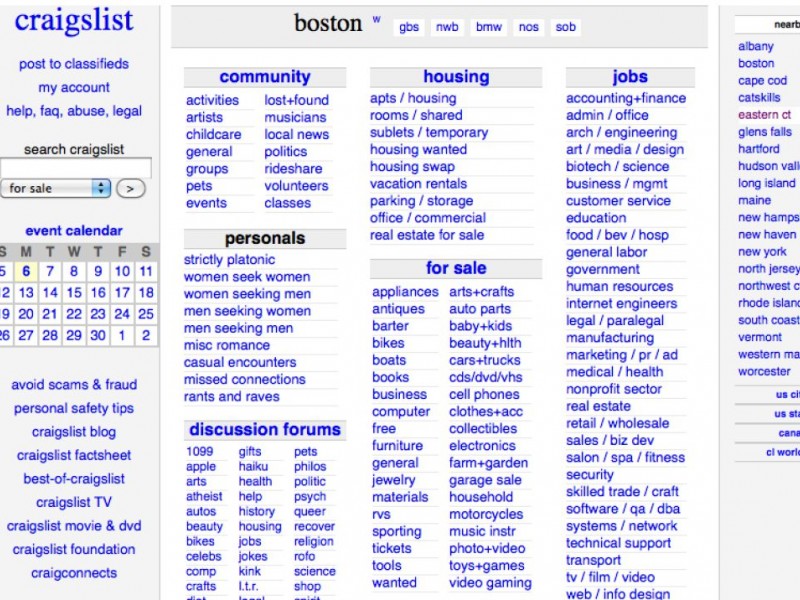Browse 'electronics' for sale
This screenshot has height=600, width=800.
point(482,446)
